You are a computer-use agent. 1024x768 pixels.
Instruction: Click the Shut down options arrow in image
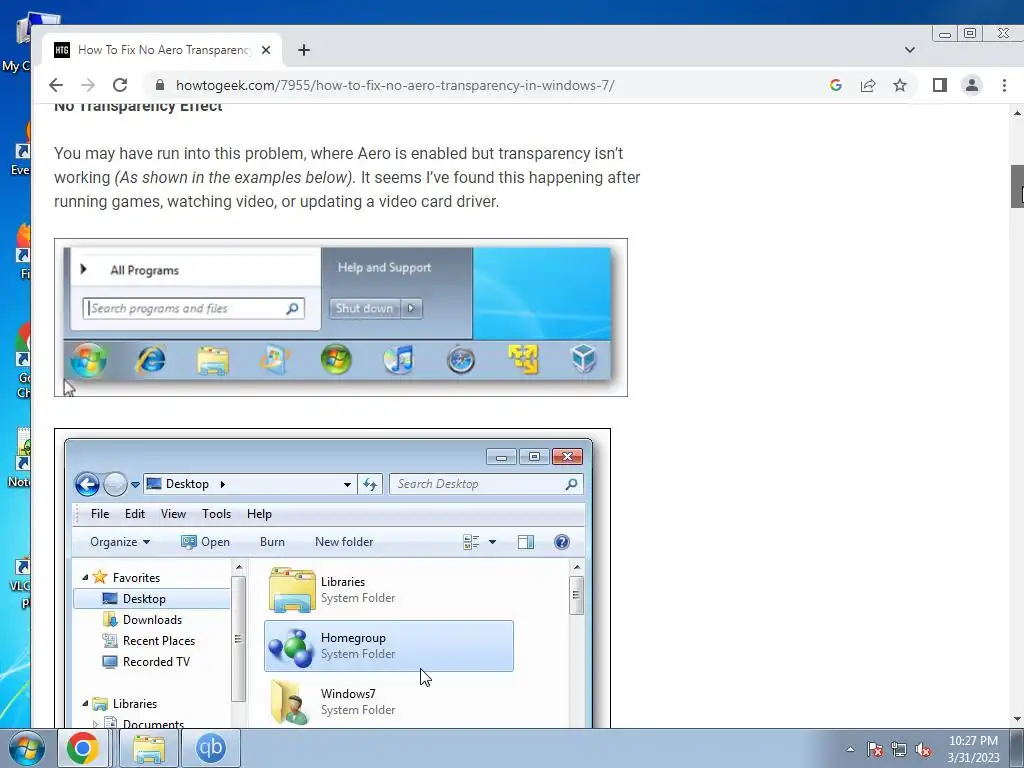411,308
